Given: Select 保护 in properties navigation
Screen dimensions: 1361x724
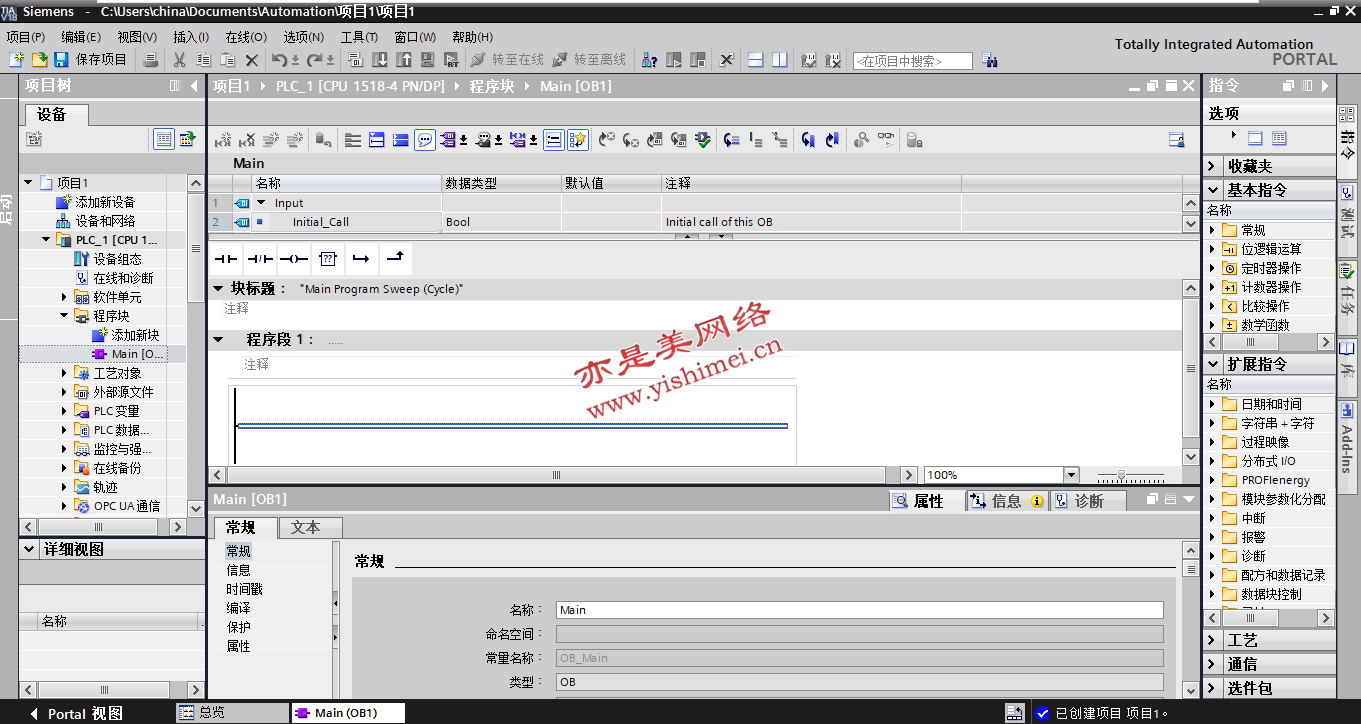Looking at the screenshot, I should point(238,627).
